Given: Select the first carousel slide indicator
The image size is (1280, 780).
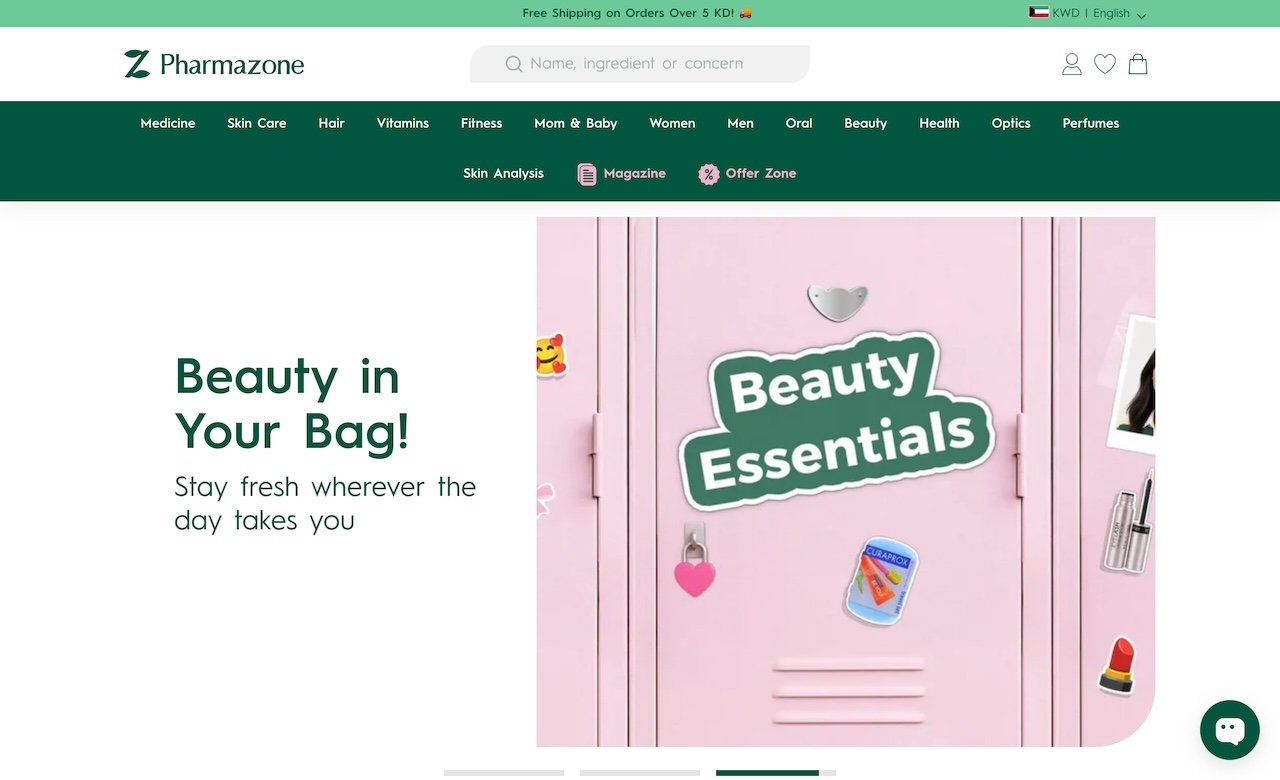Looking at the screenshot, I should (504, 772).
